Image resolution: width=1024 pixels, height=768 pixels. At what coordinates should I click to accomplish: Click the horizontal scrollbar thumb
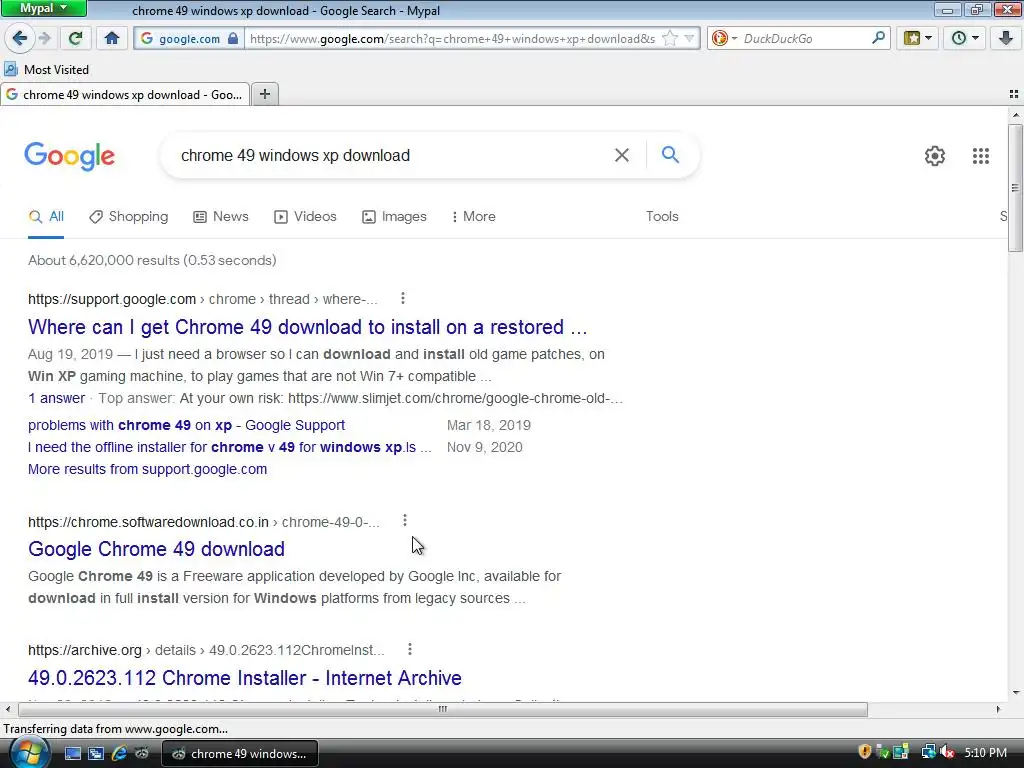[x=443, y=709]
